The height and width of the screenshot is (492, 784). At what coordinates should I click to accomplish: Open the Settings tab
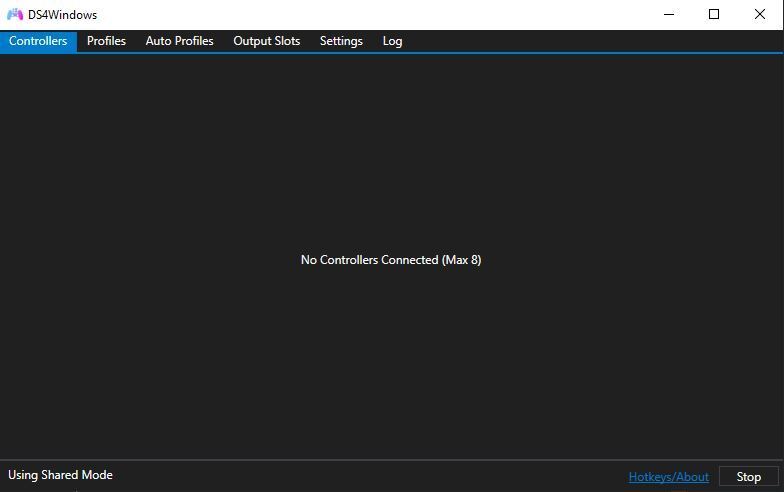[341, 41]
